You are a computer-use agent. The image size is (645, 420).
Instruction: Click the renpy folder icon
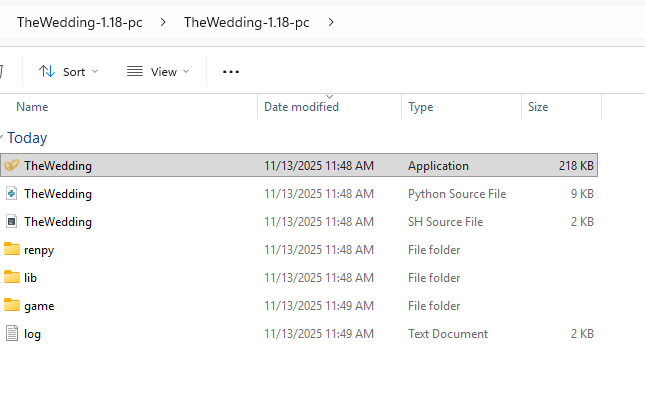point(12,250)
